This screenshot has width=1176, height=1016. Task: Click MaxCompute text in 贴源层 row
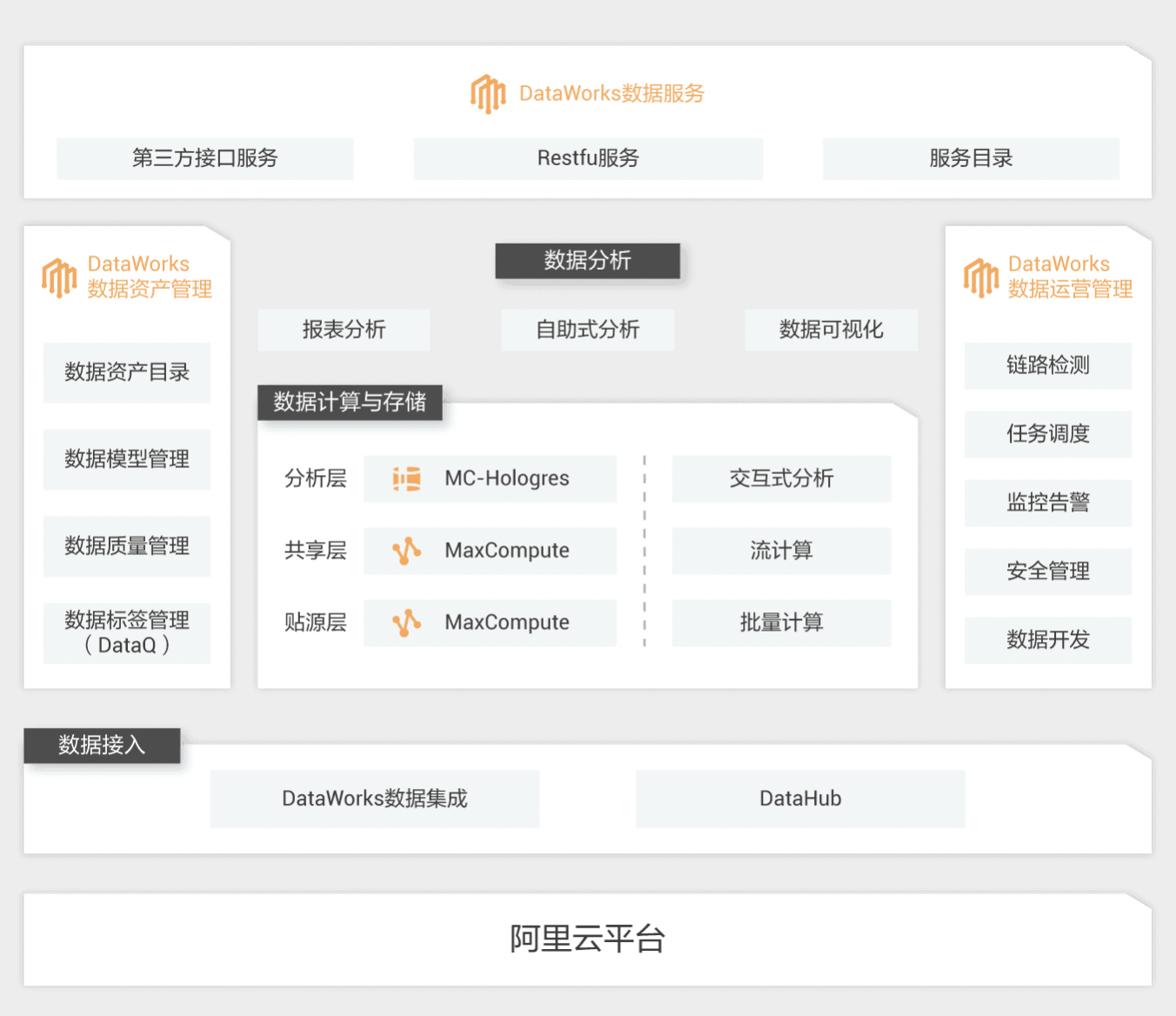click(507, 623)
